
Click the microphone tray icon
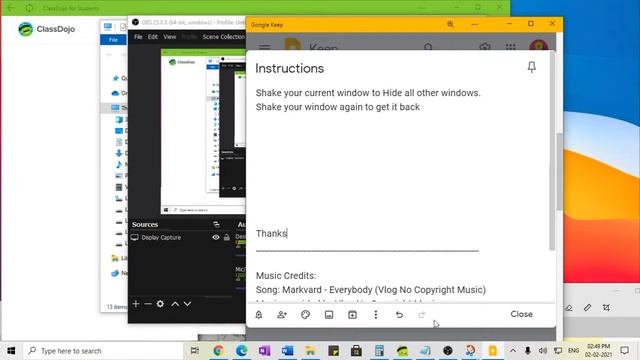[527, 351]
